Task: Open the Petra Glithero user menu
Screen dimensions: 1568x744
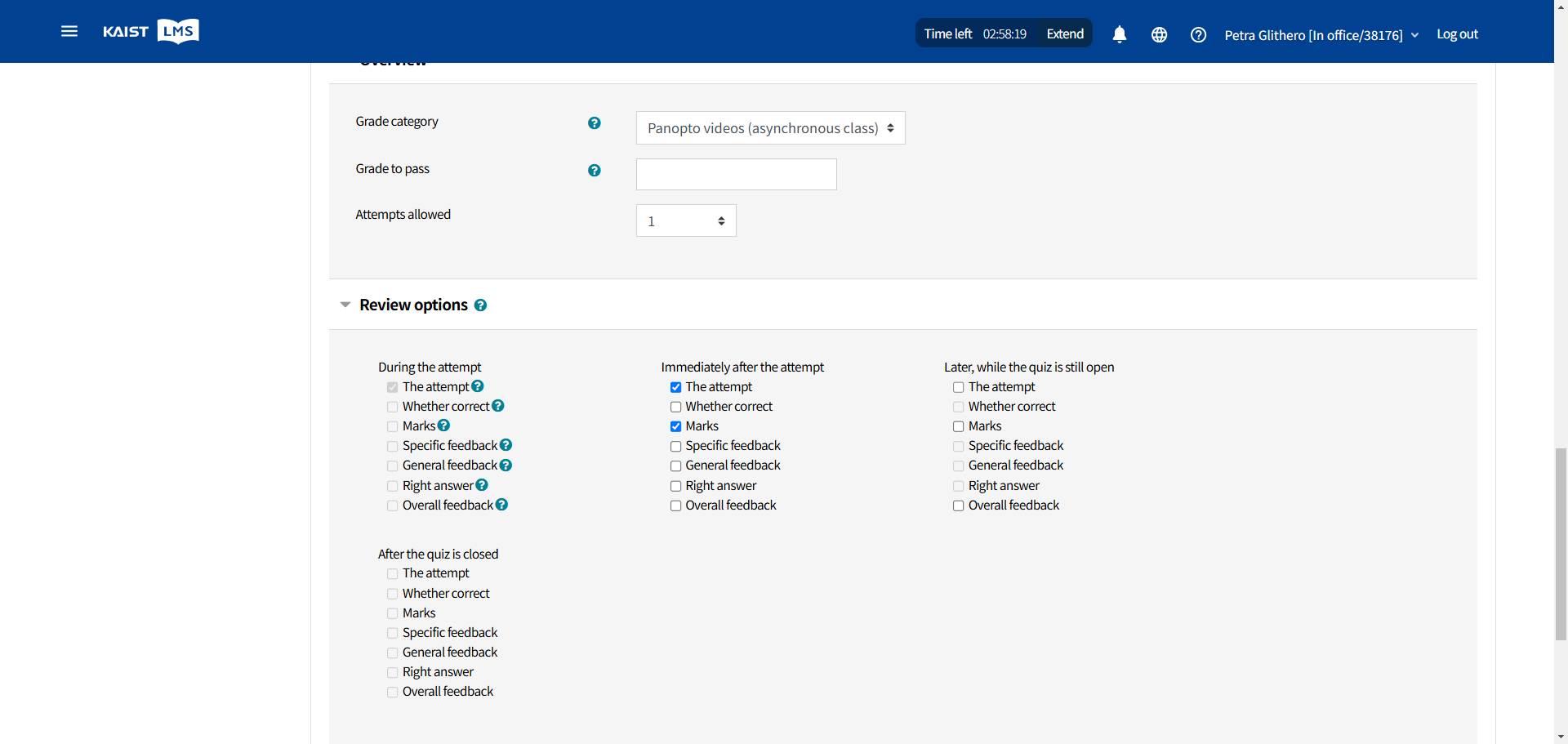Action: (1321, 35)
